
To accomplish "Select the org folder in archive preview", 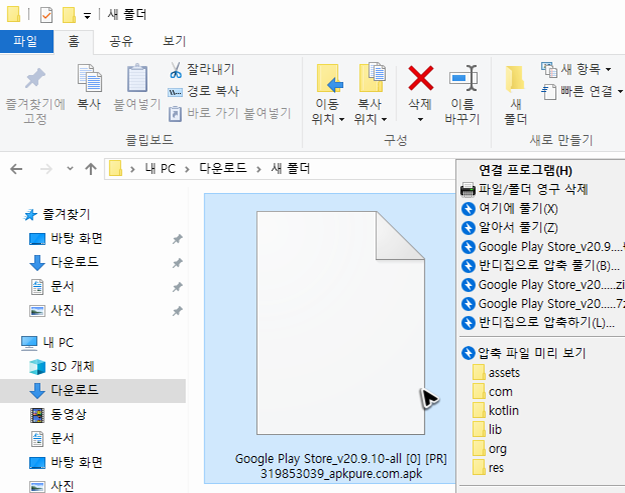I will [x=489, y=449].
